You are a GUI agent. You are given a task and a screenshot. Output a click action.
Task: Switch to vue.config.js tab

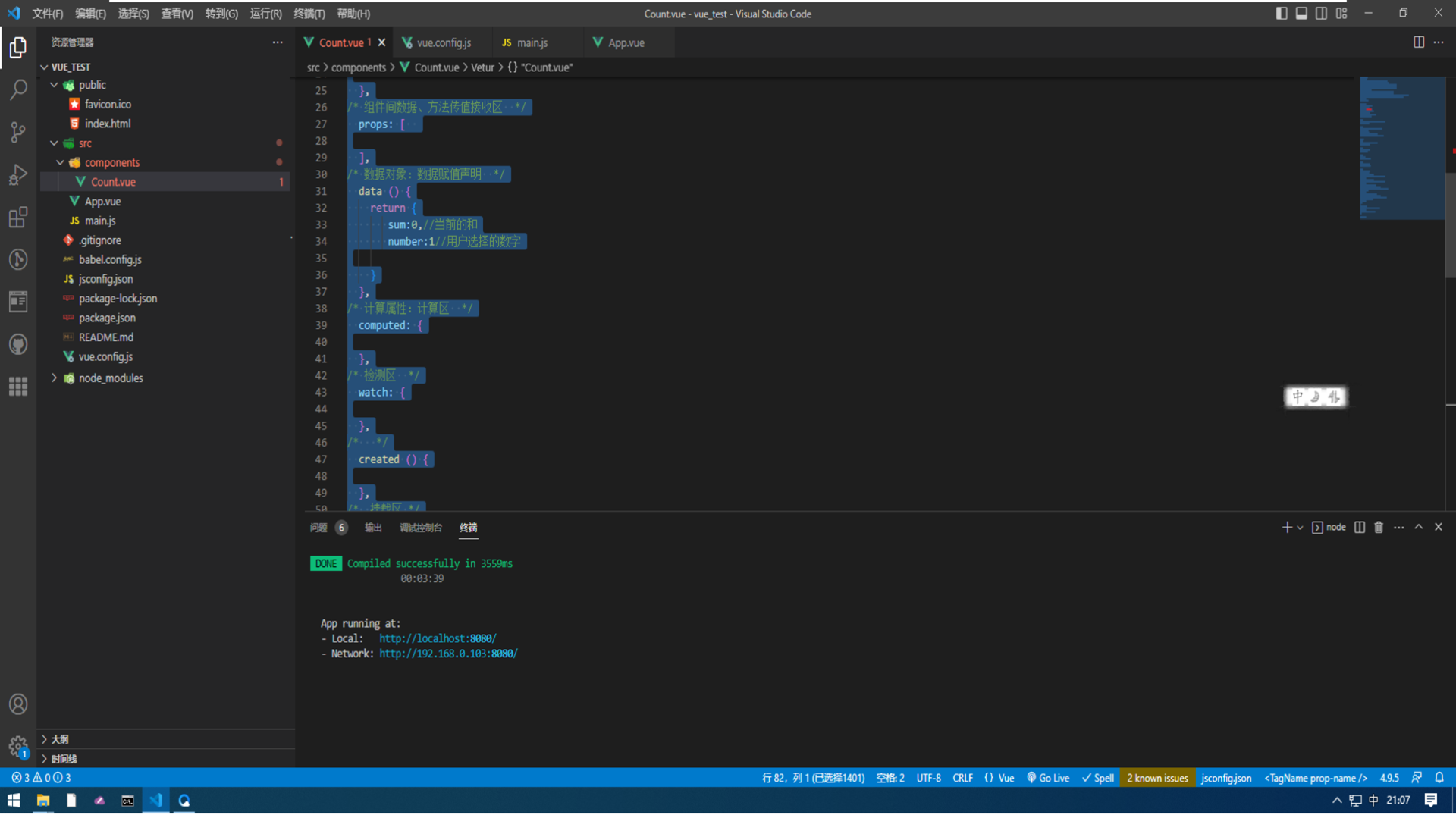(443, 42)
